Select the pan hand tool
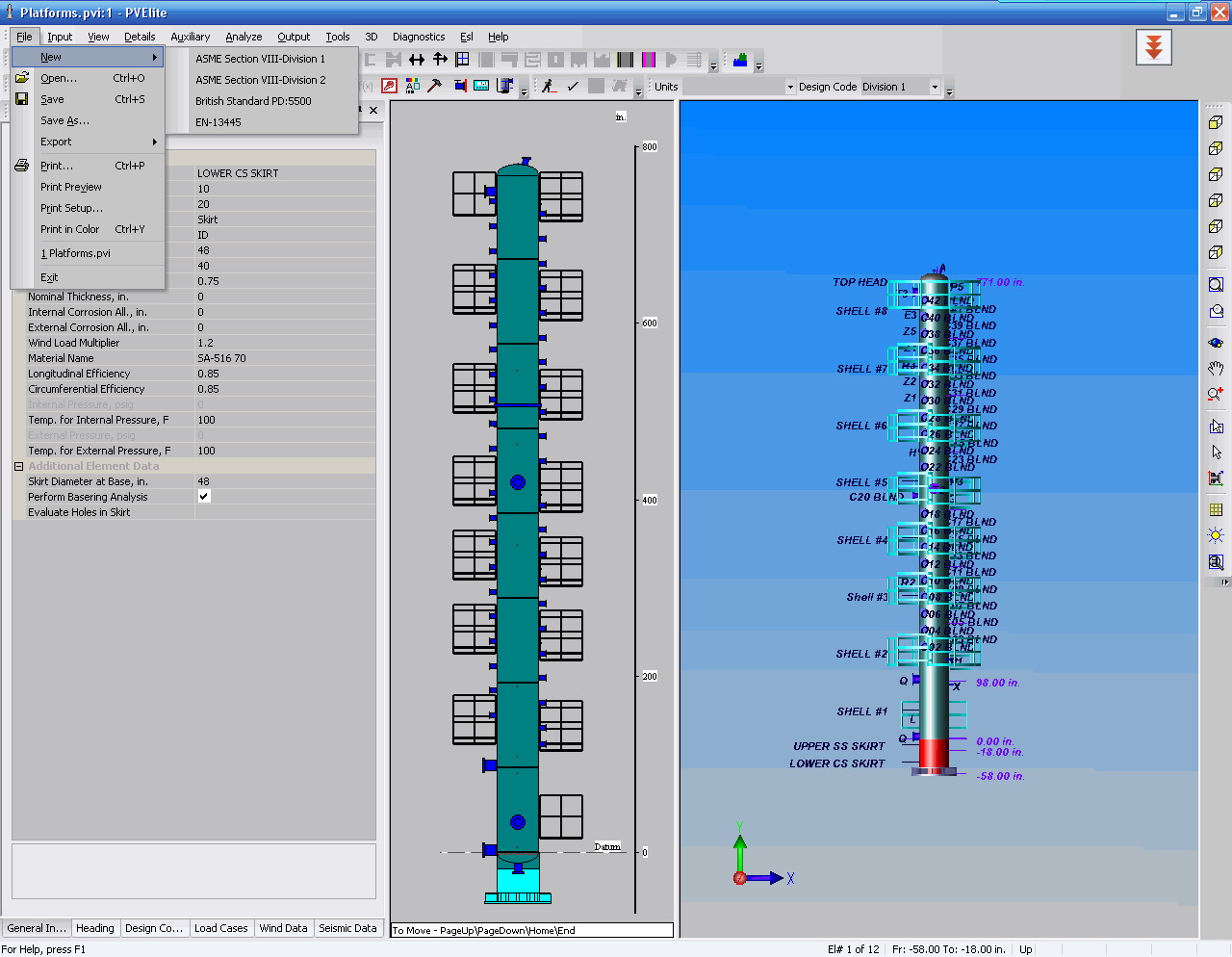Viewport: 1232px width, 957px height. 1216,368
